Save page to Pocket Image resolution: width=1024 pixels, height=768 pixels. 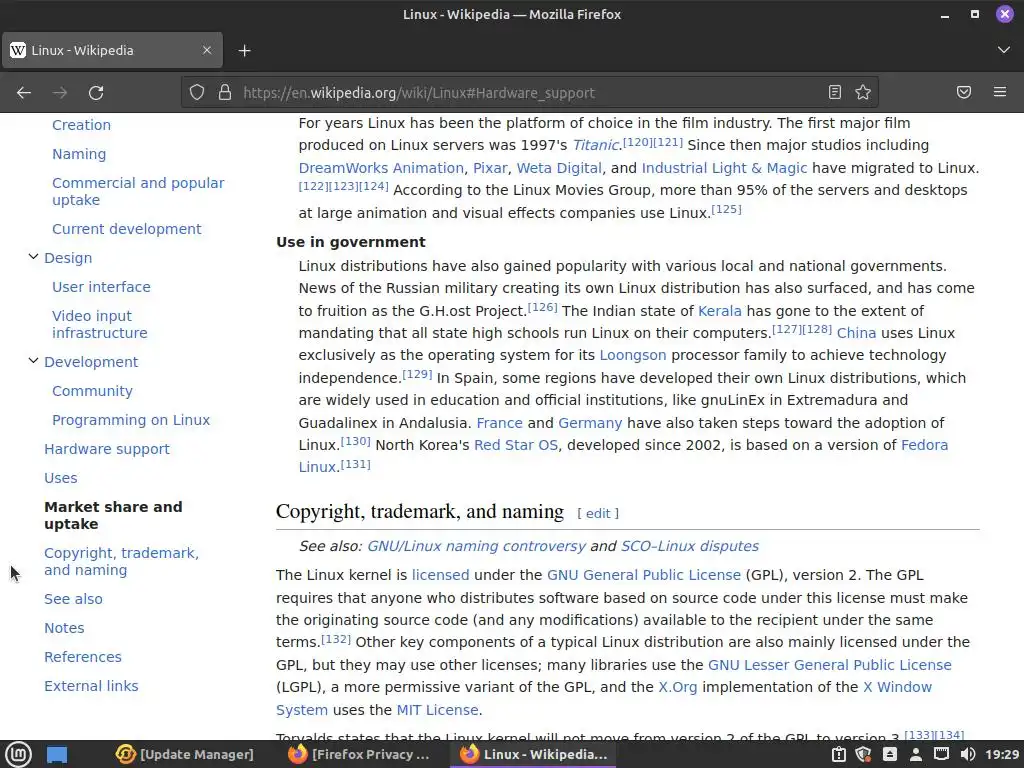[963, 92]
